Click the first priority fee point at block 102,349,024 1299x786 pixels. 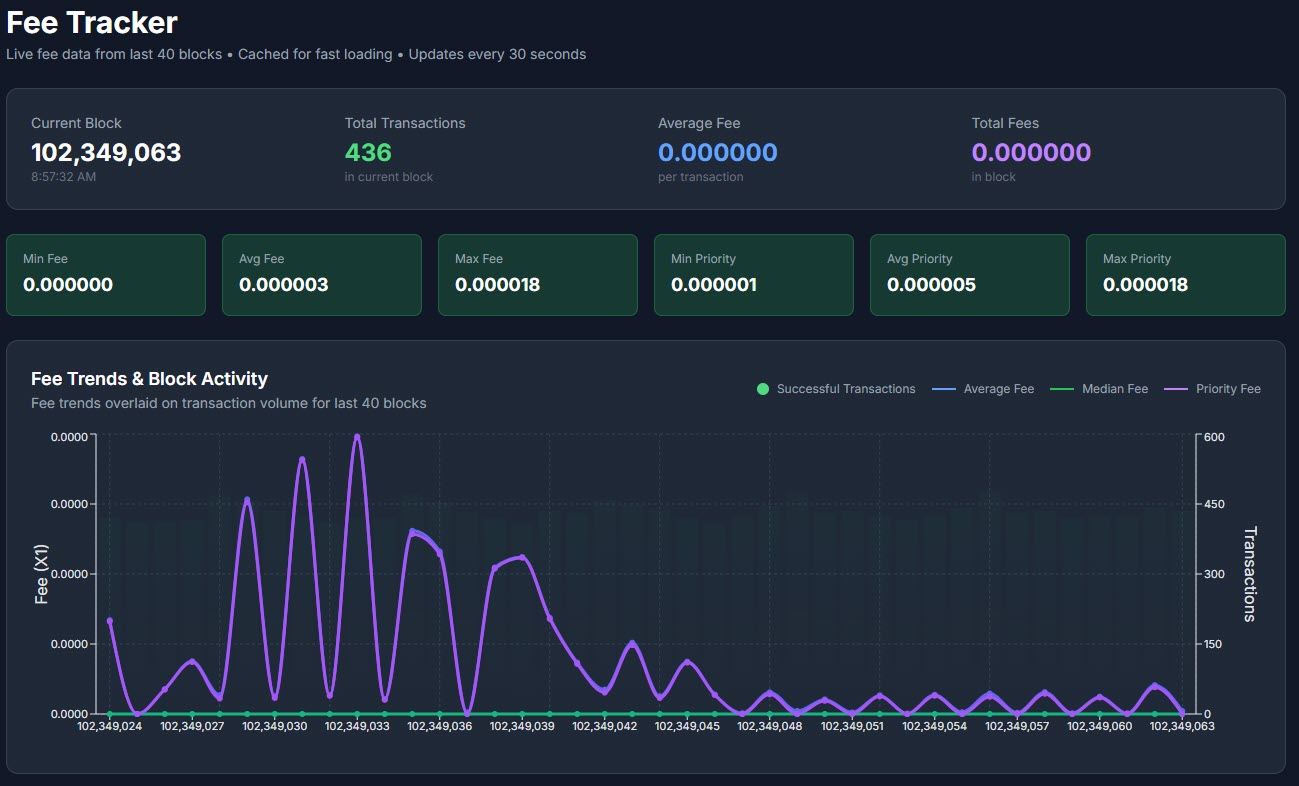110,621
